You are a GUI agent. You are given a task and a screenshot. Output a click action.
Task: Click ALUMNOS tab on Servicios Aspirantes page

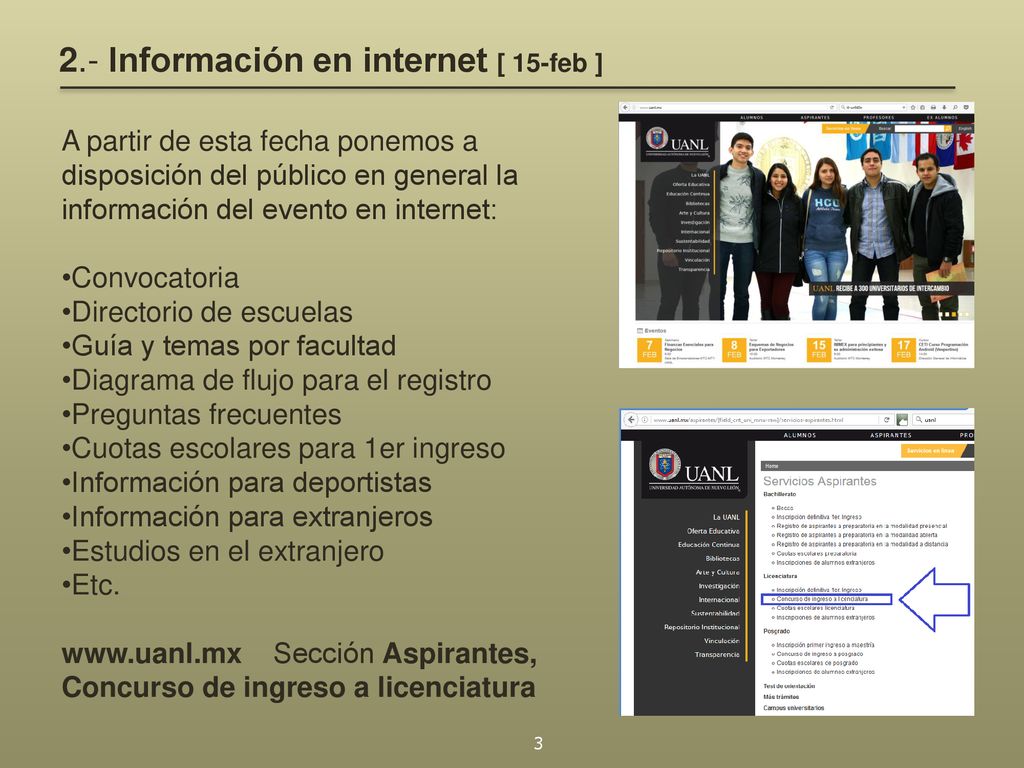[x=800, y=435]
